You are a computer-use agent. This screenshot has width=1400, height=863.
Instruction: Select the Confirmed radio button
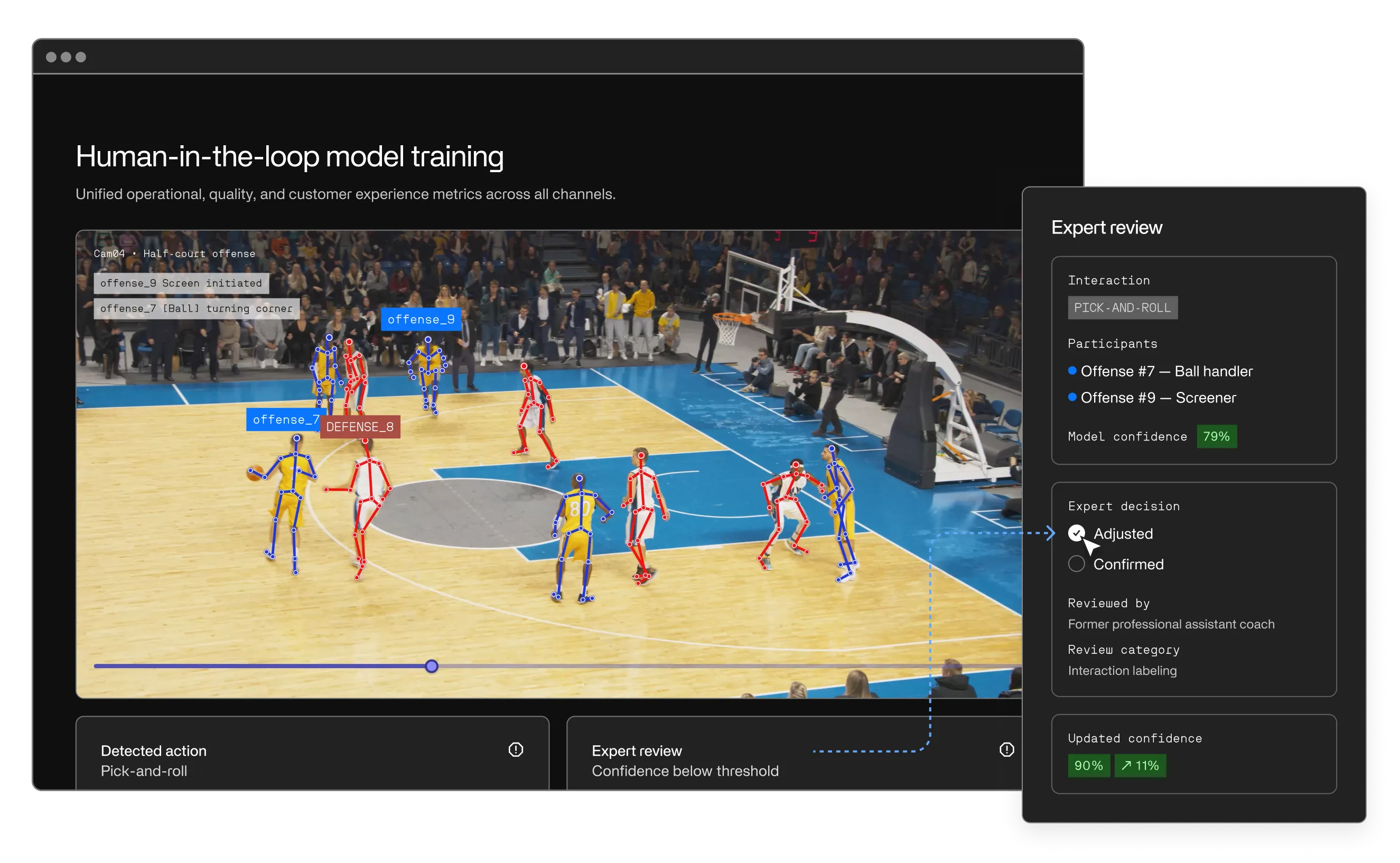(1076, 564)
